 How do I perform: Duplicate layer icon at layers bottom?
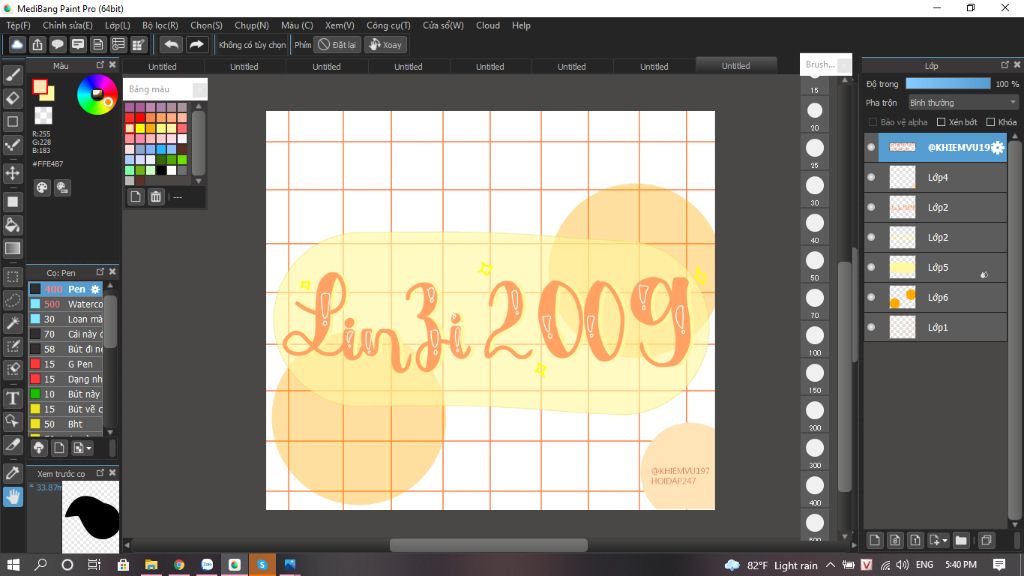[x=986, y=540]
